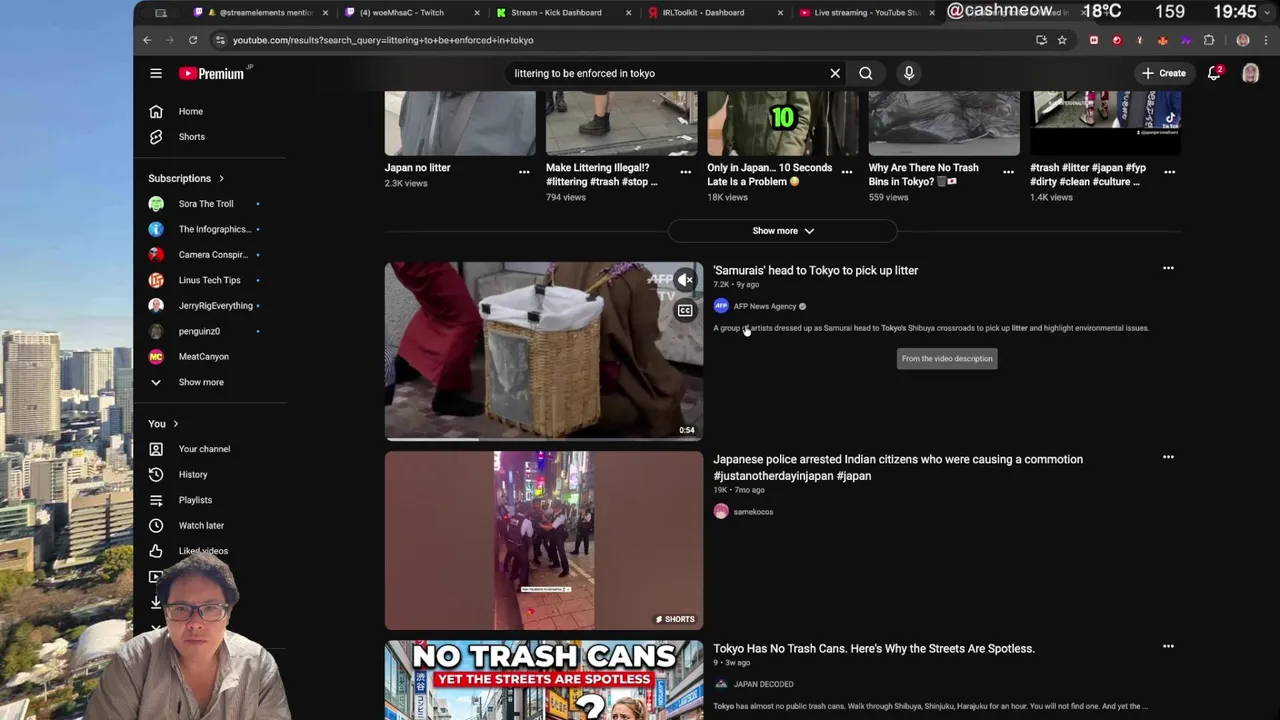This screenshot has width=1280, height=720.
Task: Open Japanese police arrested video title
Action: (x=898, y=467)
